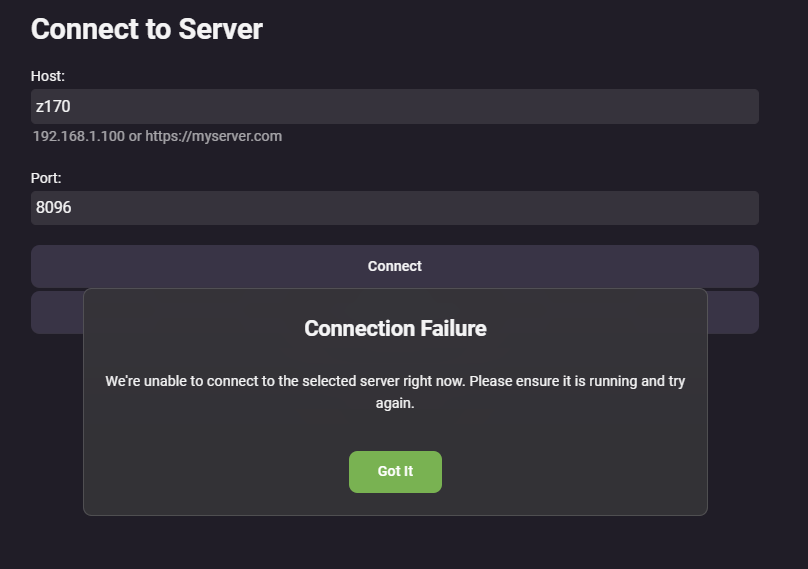Click the word "again." in the dialog message
The height and width of the screenshot is (569, 808).
click(x=395, y=404)
